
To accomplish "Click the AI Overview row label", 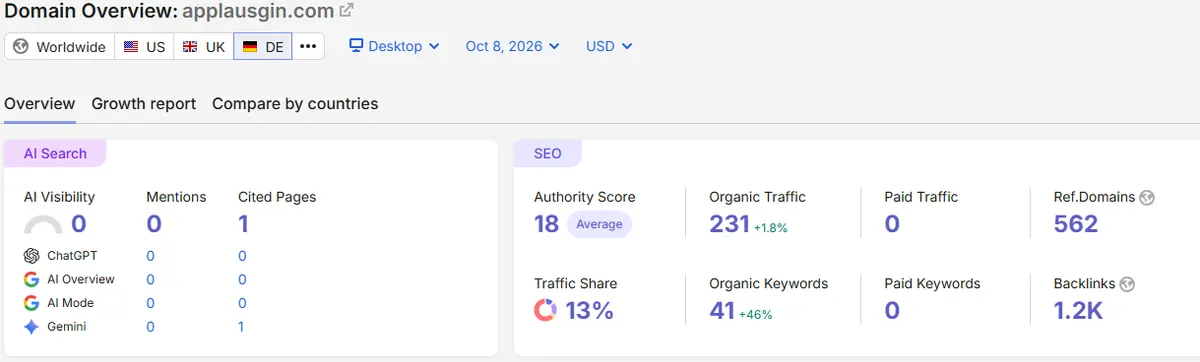I will (x=81, y=279).
